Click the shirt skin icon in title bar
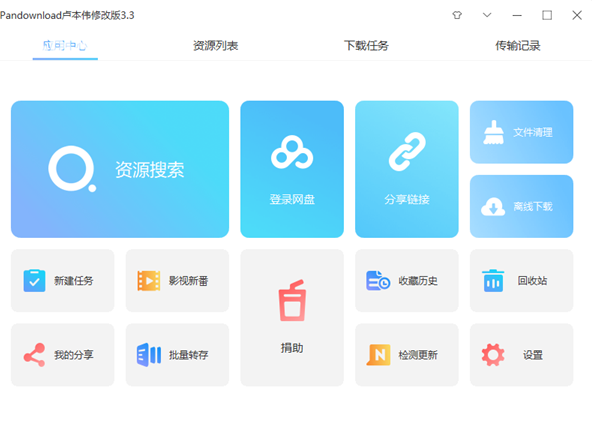Image resolution: width=592 pixels, height=425 pixels. [x=457, y=15]
